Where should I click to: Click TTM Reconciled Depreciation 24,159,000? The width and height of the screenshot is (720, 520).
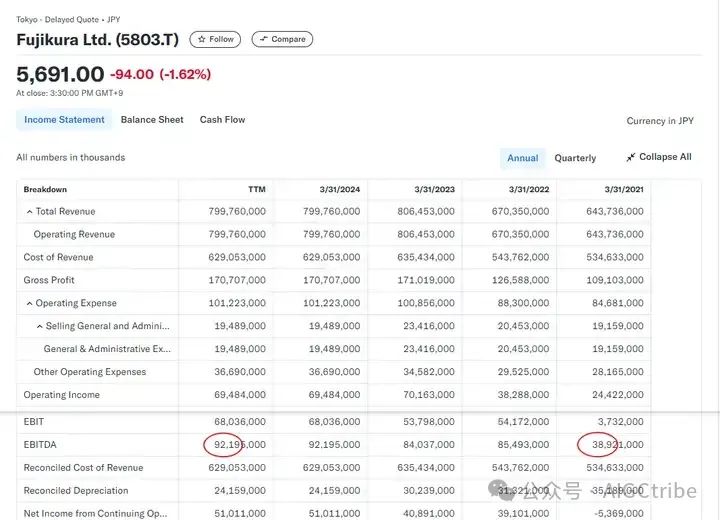coord(240,491)
